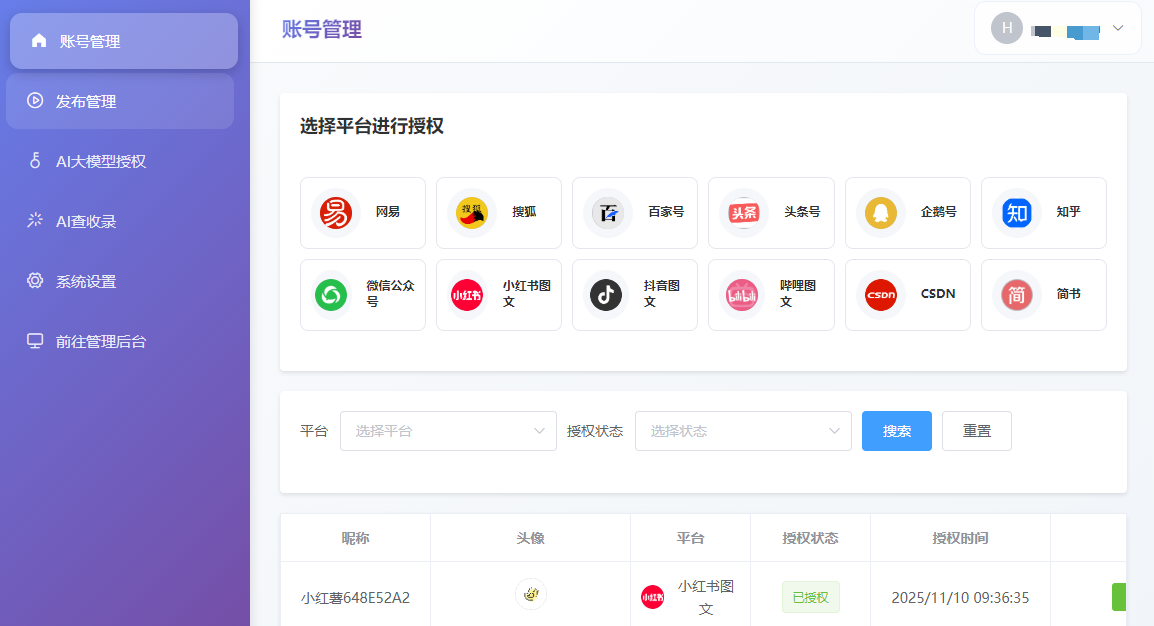Click the avatar thumbnail of 小红薯648E52A2
Screen dimensions: 1154x626
(x=531, y=594)
